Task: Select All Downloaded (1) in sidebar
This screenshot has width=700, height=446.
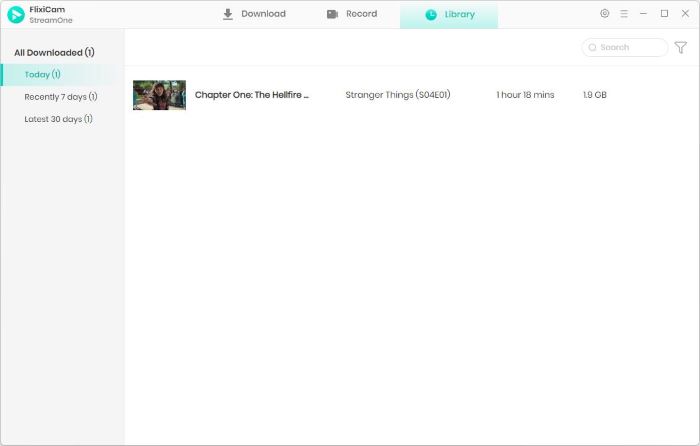Action: point(54,53)
